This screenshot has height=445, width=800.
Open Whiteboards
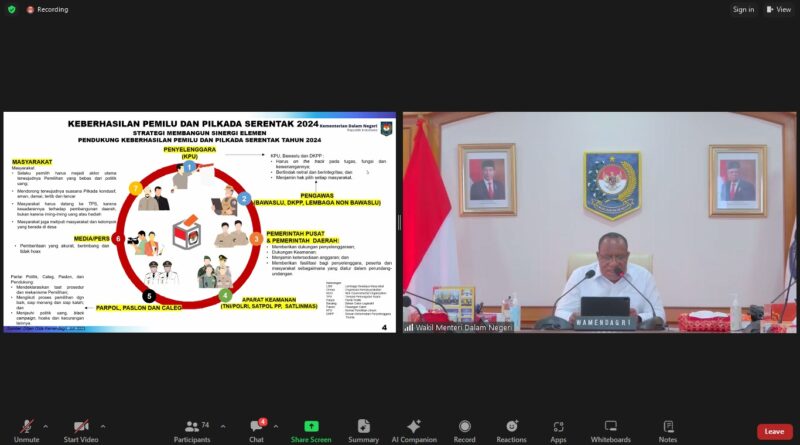[x=610, y=429]
